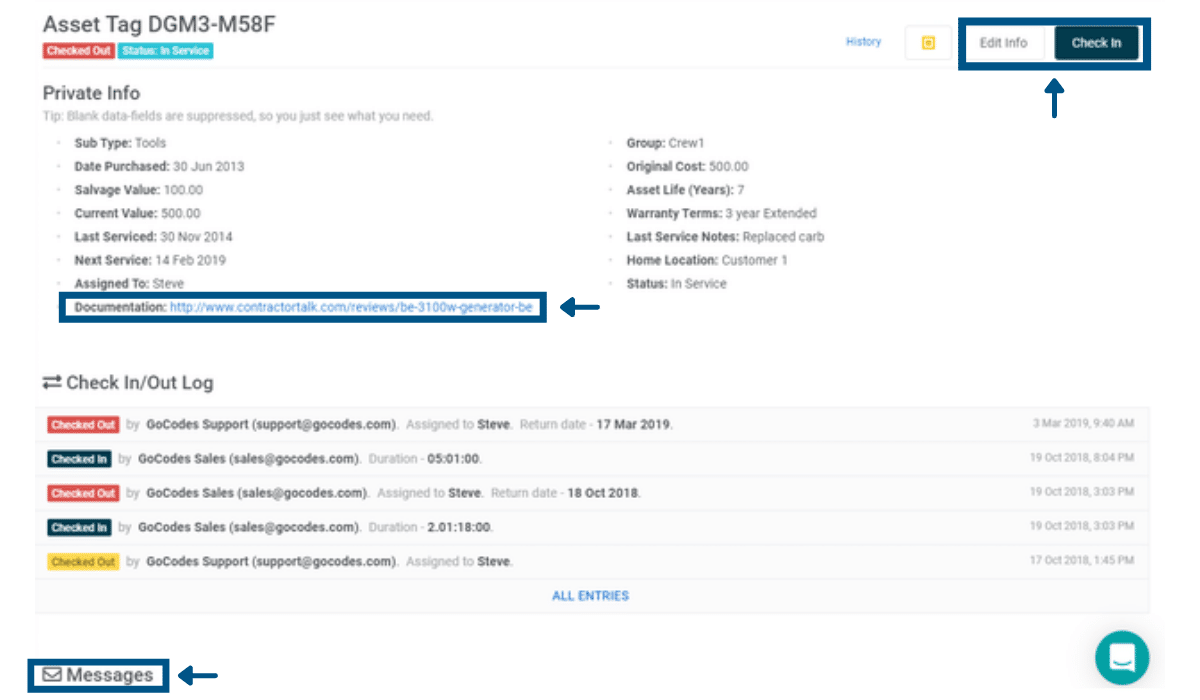Click the Check In/Out Log heading
The width and height of the screenshot is (1200, 700).
point(139,383)
